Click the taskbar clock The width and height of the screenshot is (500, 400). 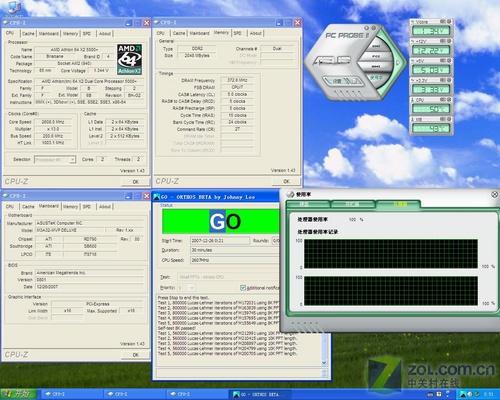coord(489,394)
